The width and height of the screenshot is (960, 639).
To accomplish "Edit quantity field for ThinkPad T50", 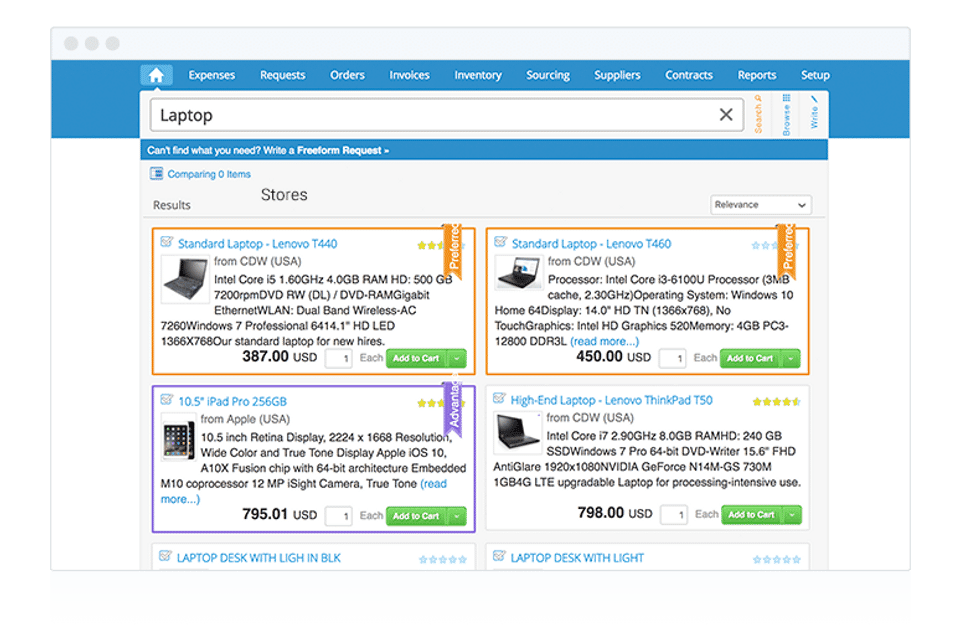I will (x=673, y=515).
